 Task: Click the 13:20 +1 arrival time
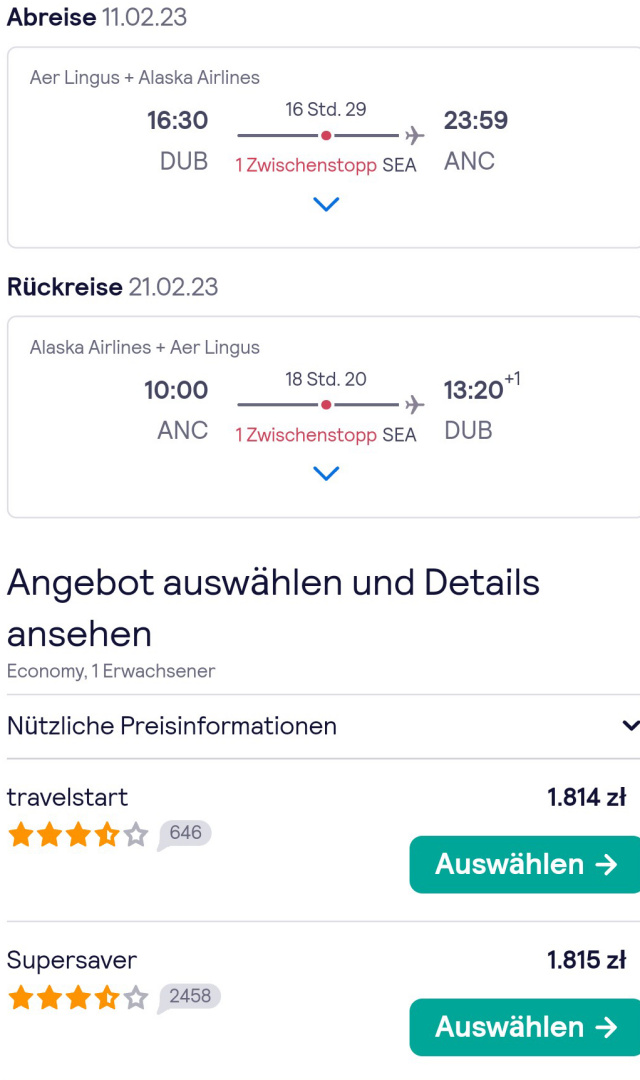point(482,387)
